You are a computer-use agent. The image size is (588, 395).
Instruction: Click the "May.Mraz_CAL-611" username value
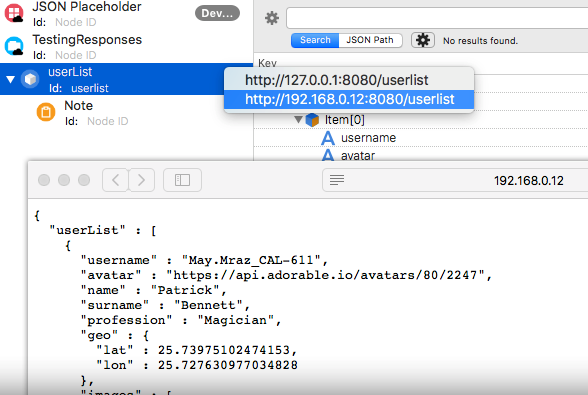(x=251, y=260)
